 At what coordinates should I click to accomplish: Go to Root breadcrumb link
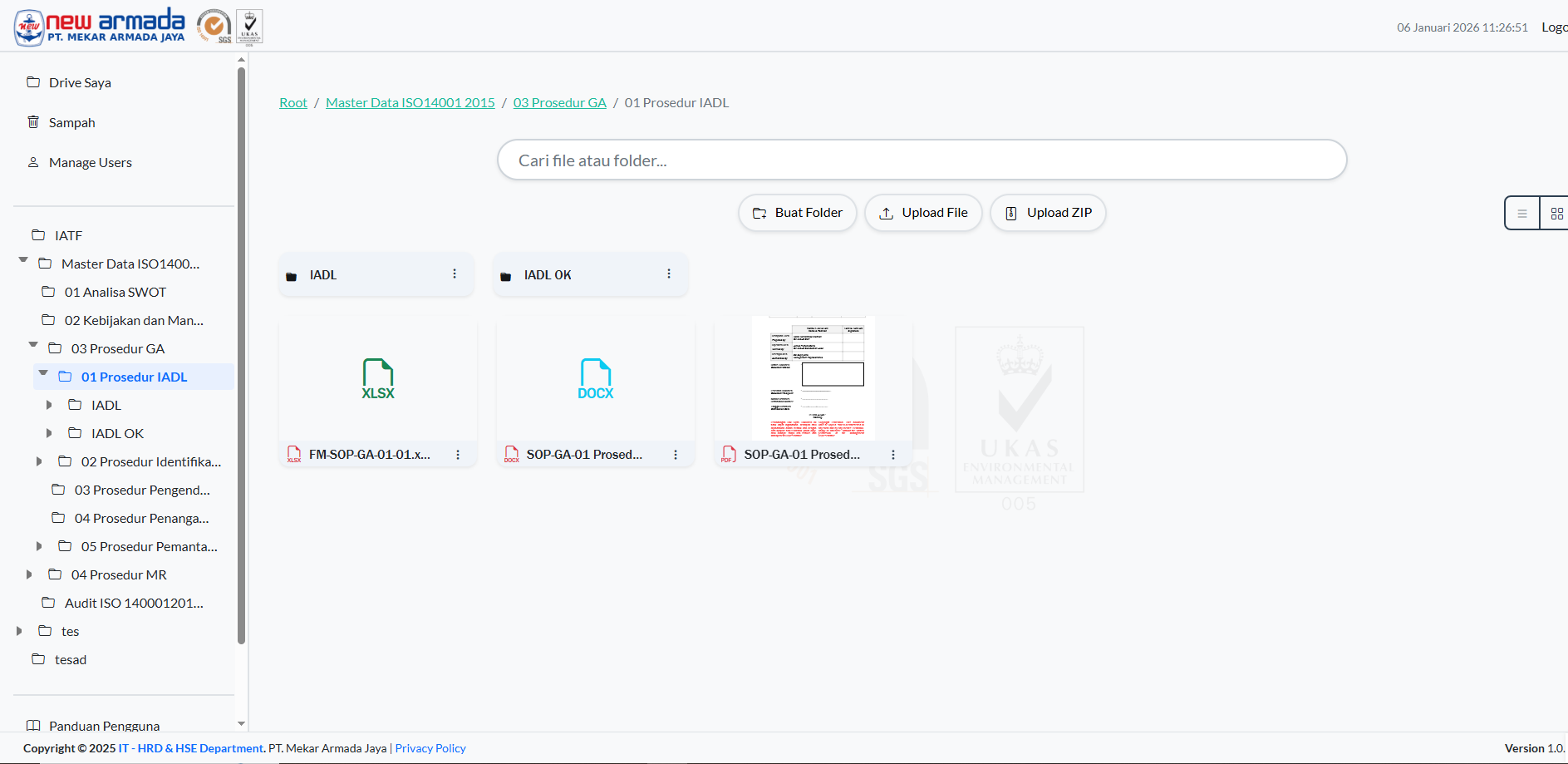[x=293, y=102]
